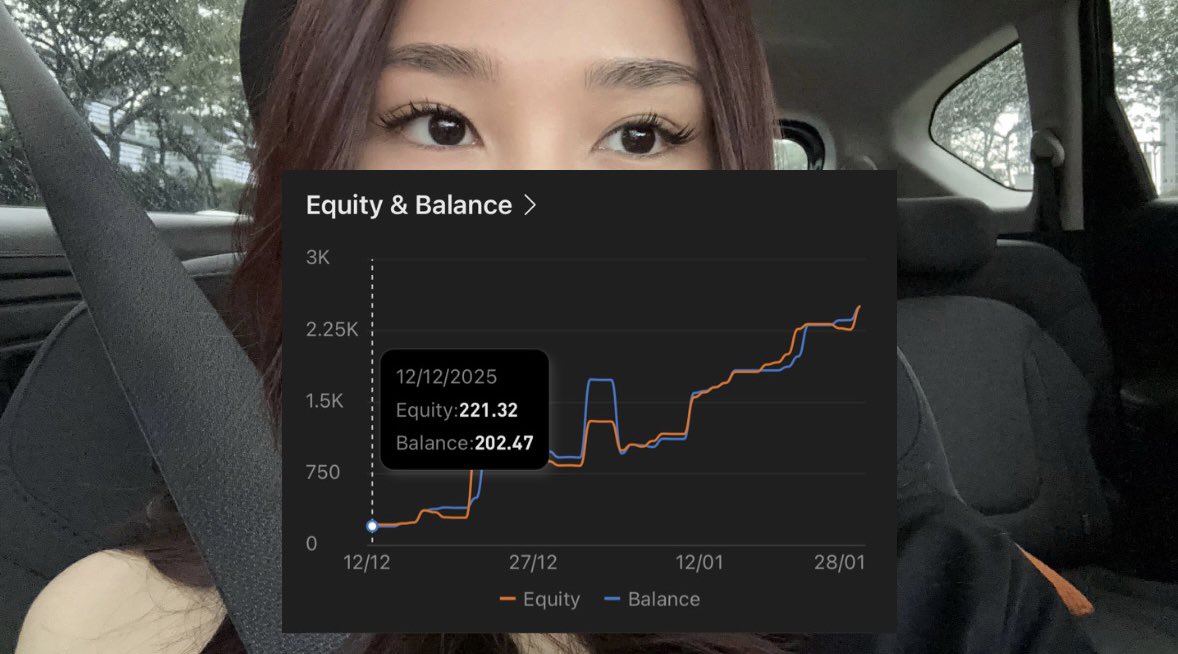1178x654 pixels.
Task: Click the tooltip date 12/12/2025
Action: 446,377
